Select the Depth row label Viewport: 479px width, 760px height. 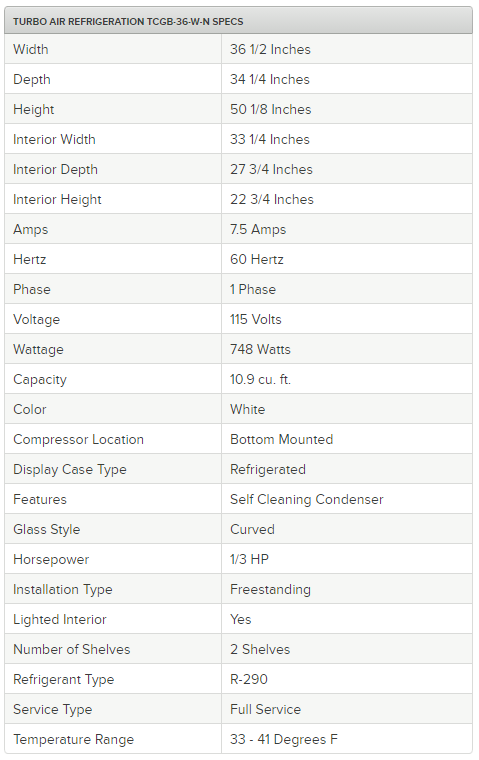pyautogui.click(x=32, y=79)
